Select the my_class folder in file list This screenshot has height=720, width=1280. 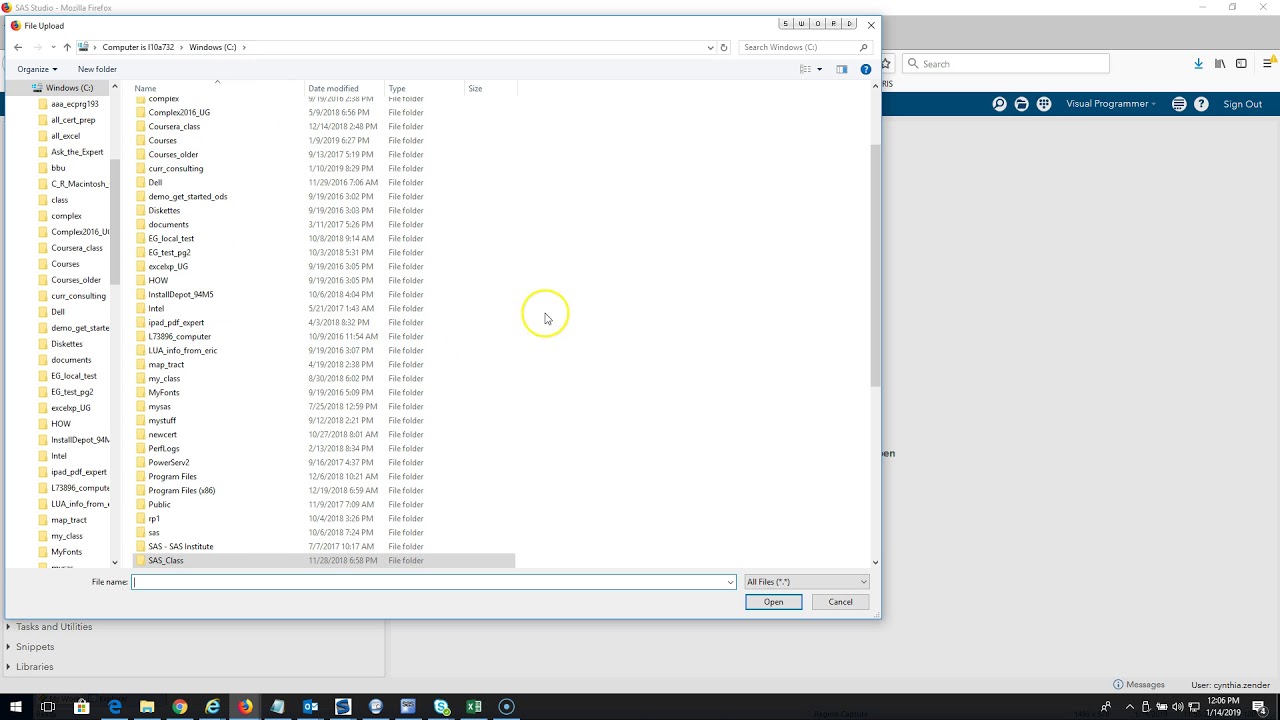click(x=324, y=379)
